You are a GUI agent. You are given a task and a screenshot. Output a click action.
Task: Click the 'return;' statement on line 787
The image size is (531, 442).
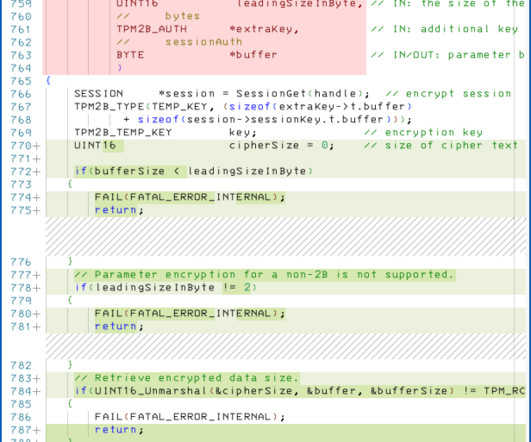119,429
